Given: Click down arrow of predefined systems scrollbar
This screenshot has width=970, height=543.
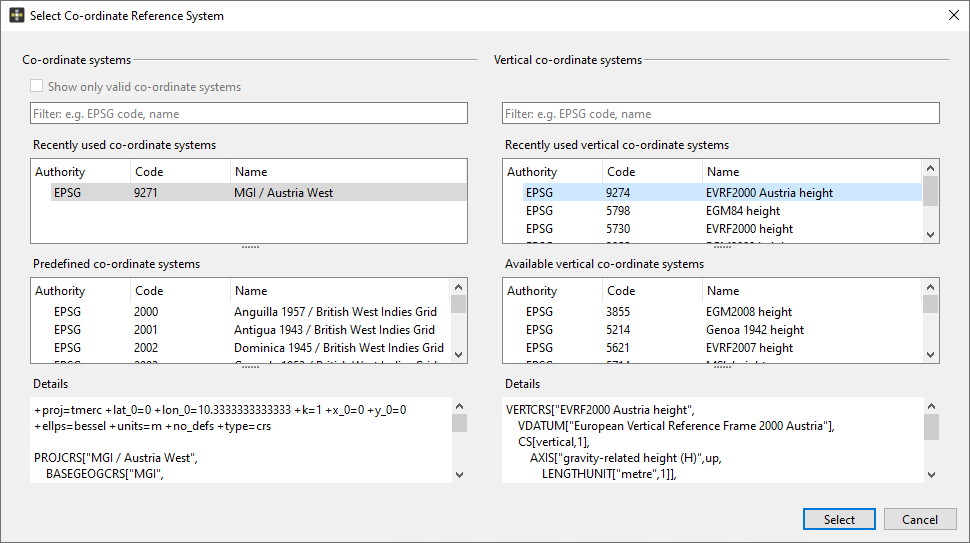Looking at the screenshot, I should tap(458, 355).
